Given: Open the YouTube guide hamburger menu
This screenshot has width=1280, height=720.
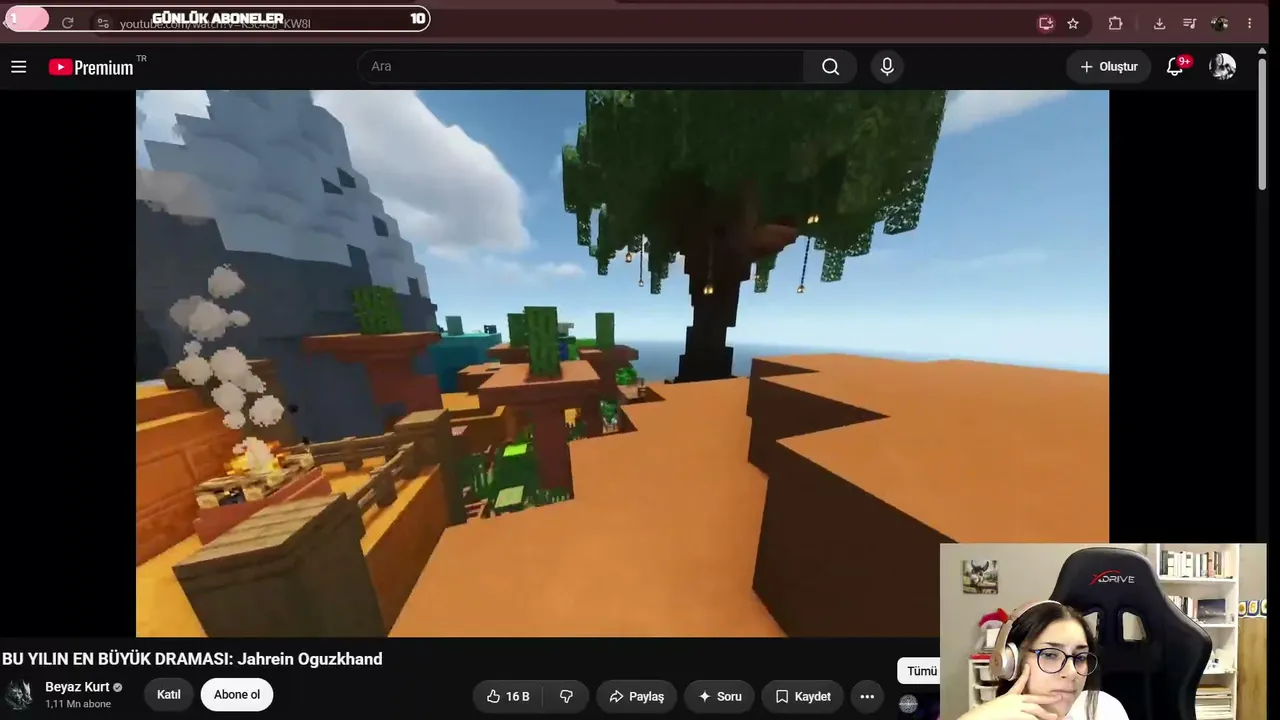Looking at the screenshot, I should tap(18, 67).
